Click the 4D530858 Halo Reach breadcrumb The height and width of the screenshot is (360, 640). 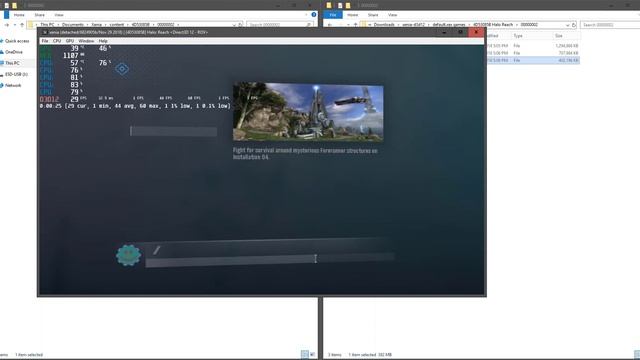pos(493,25)
